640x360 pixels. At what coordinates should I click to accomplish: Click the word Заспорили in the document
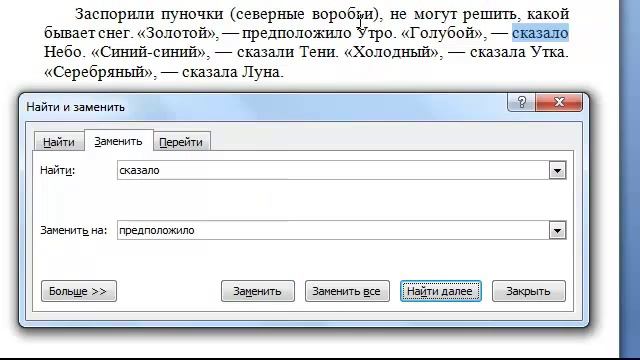[x=115, y=14]
